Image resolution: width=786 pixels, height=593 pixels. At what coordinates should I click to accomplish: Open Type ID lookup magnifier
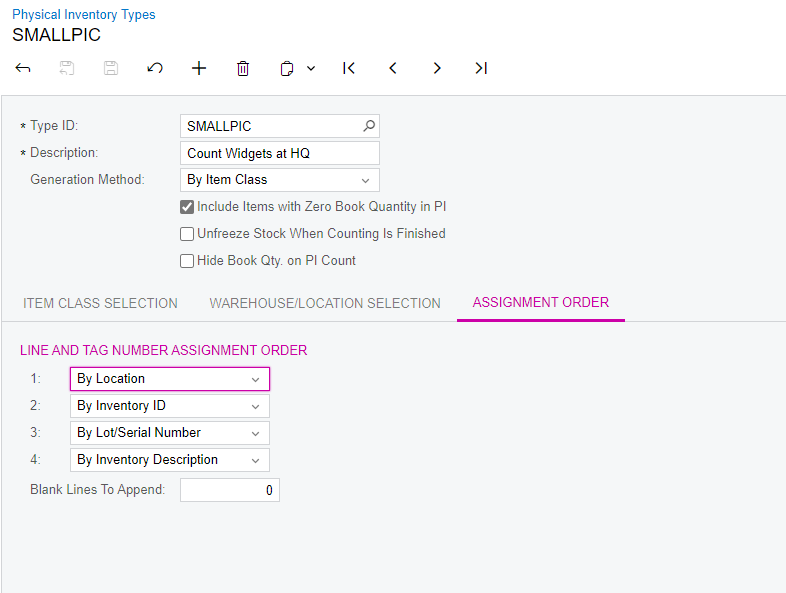pos(369,126)
